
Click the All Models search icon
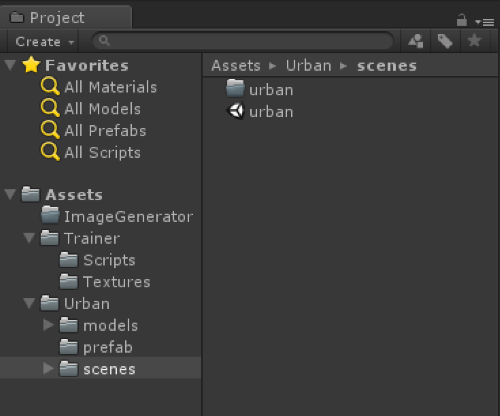pyautogui.click(x=50, y=108)
